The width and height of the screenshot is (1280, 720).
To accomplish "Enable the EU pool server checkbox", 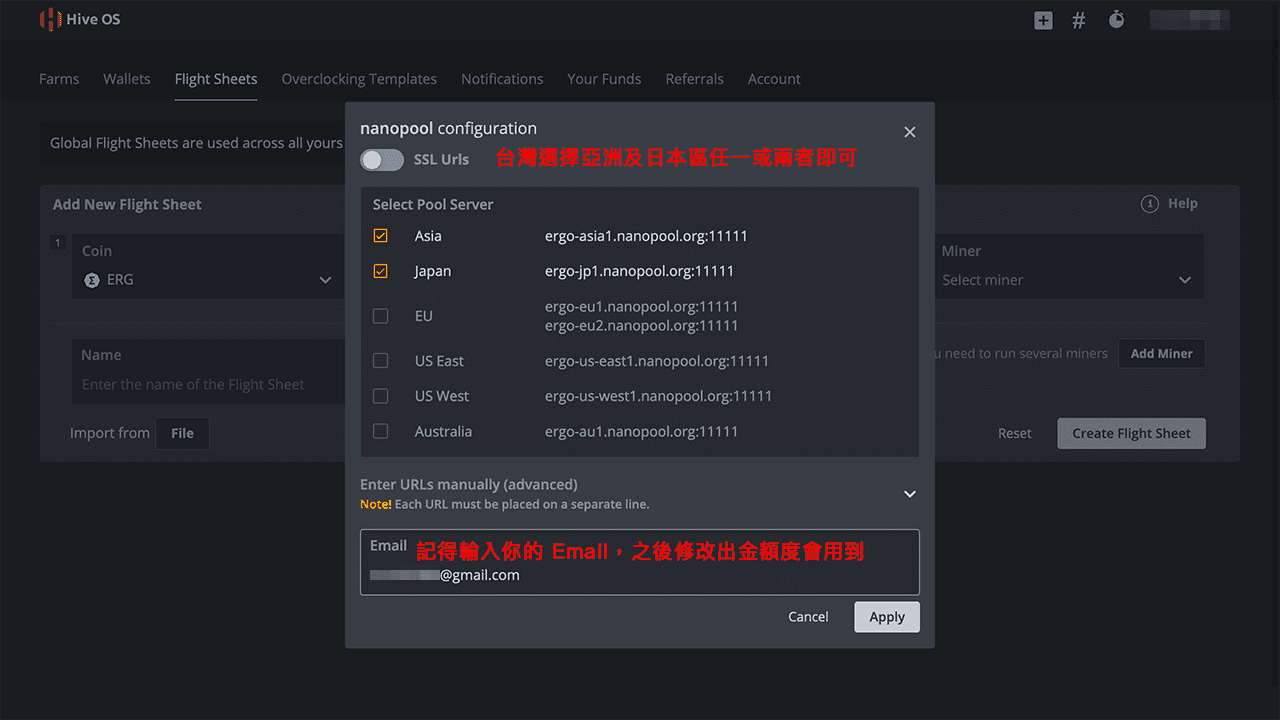I will (x=380, y=315).
